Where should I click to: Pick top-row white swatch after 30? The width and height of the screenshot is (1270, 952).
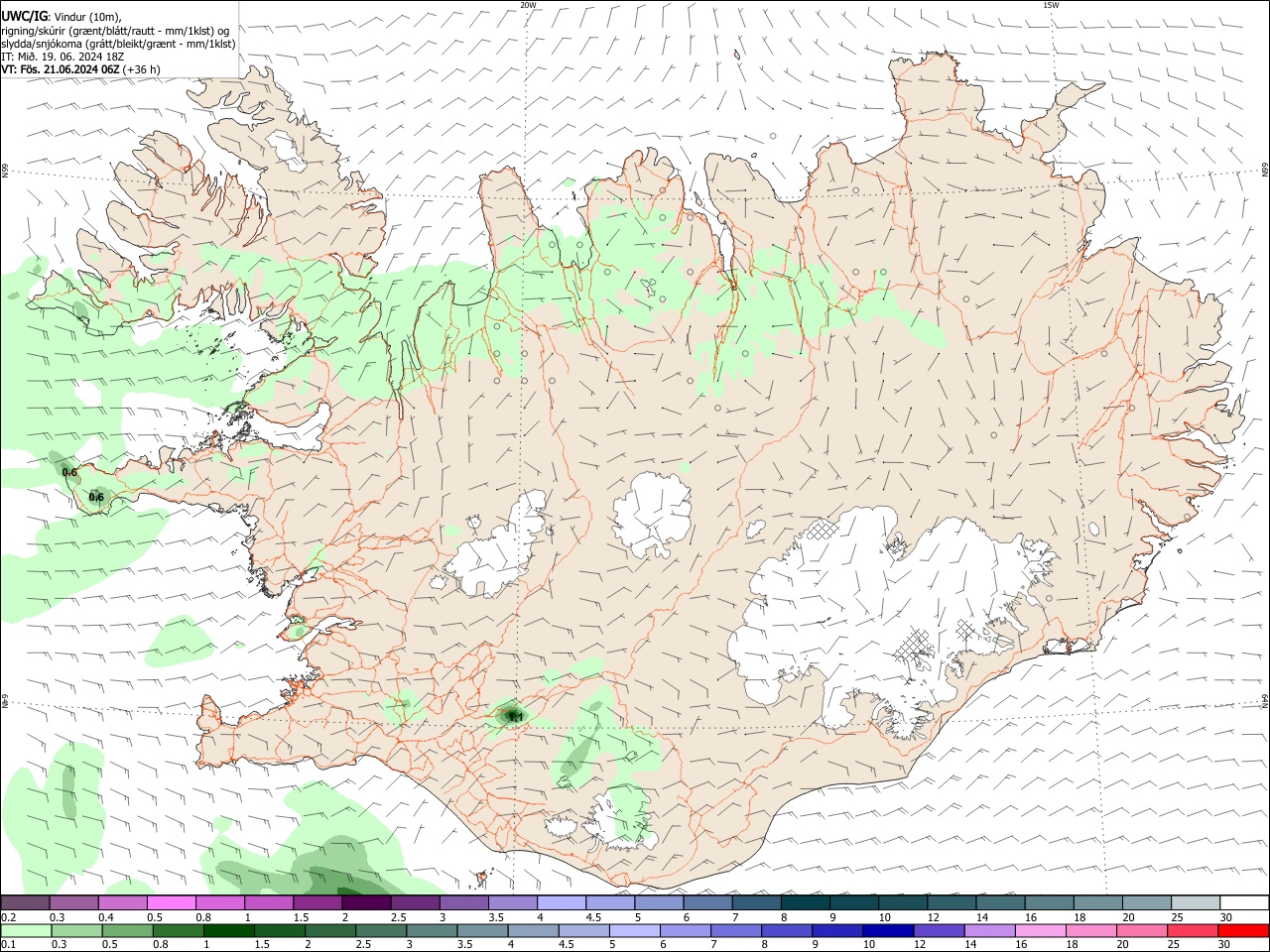[x=1245, y=902]
